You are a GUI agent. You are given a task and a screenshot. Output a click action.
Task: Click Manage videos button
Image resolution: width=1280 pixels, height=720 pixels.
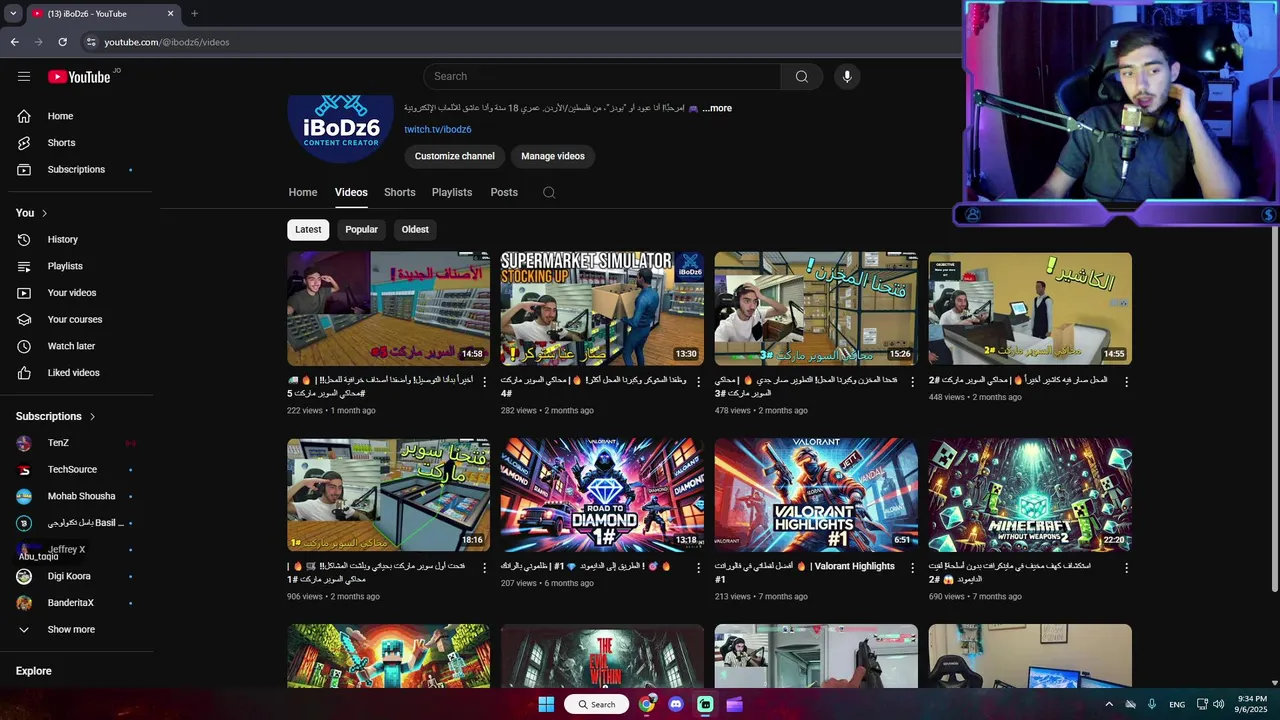[x=553, y=156]
